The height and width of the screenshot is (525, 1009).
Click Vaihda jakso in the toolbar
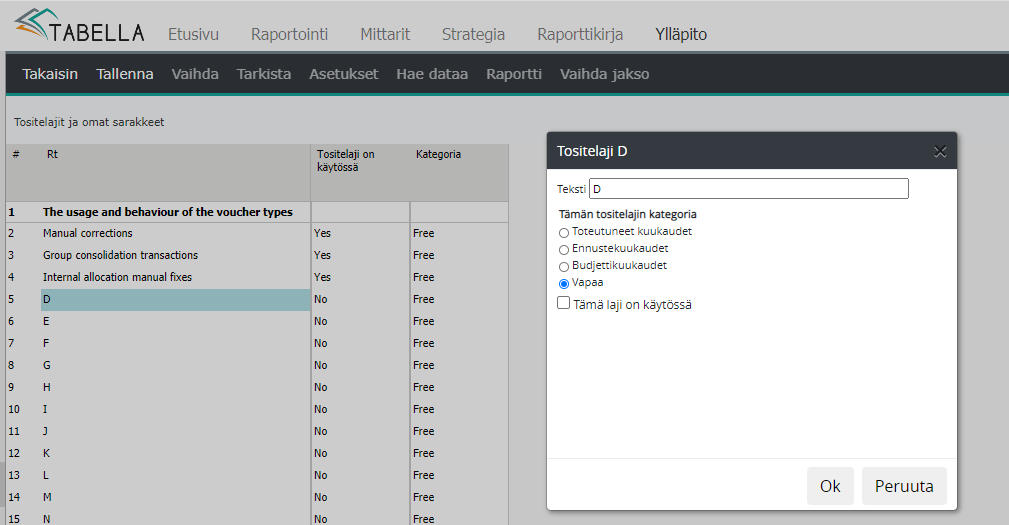(x=604, y=74)
